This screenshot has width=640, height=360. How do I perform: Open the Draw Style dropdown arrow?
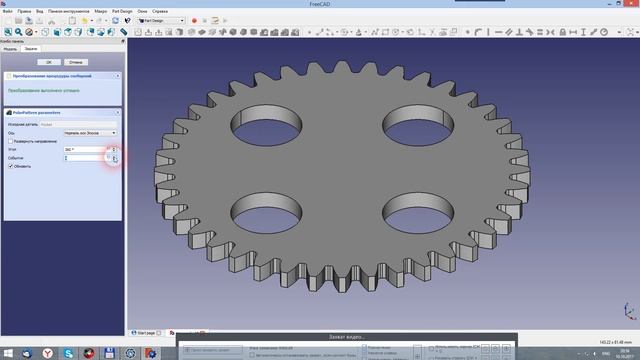pyautogui.click(x=36, y=32)
